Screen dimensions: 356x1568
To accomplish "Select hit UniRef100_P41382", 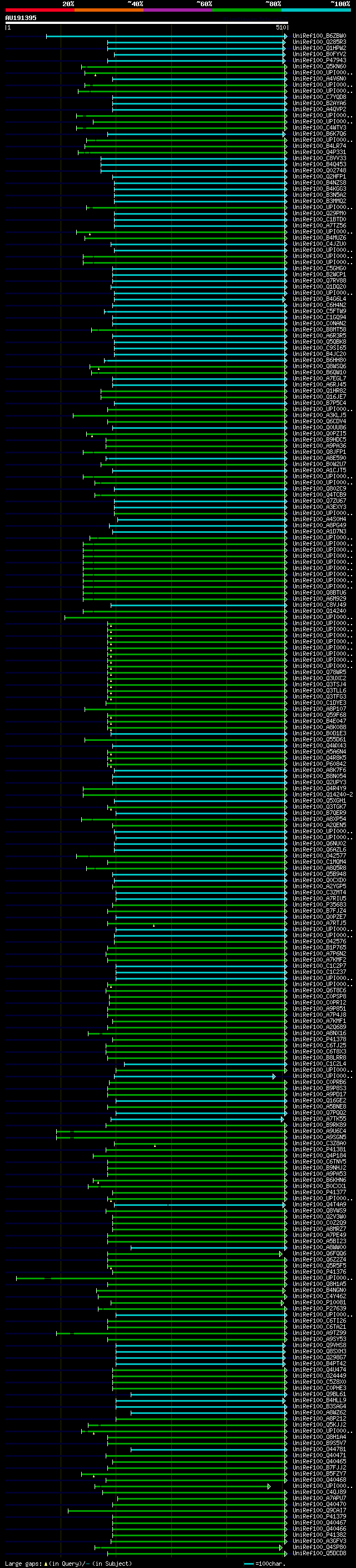I will point(319,1535).
